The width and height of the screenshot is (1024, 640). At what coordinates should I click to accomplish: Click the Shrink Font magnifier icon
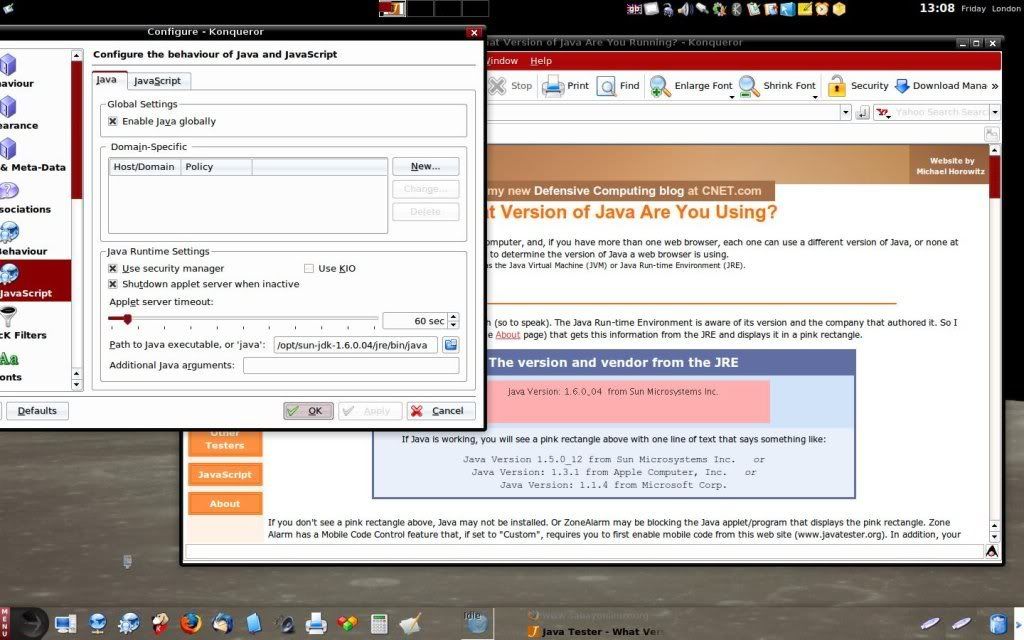[x=748, y=86]
